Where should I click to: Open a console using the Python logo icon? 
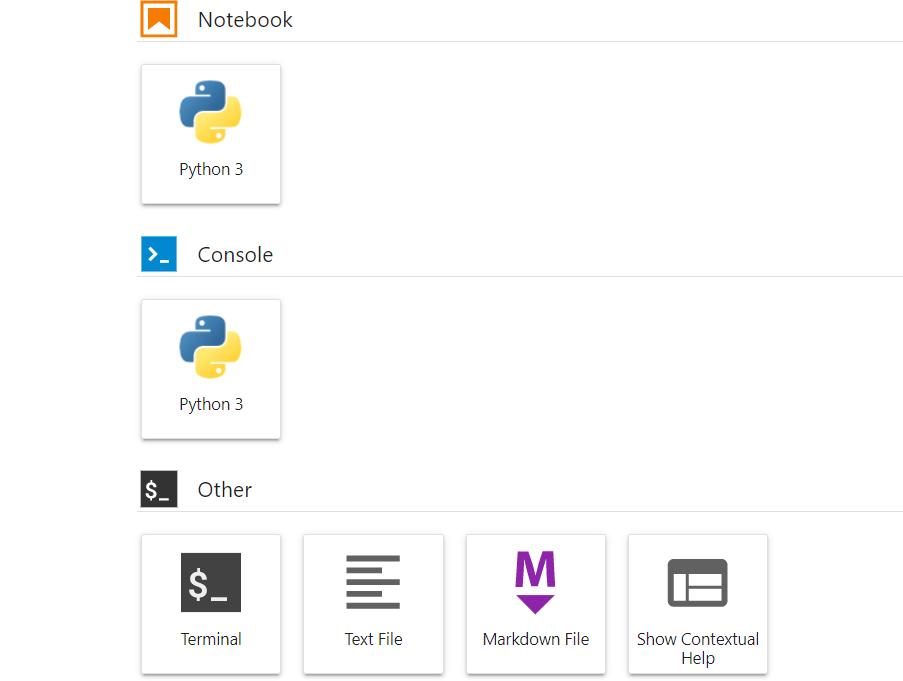point(210,347)
